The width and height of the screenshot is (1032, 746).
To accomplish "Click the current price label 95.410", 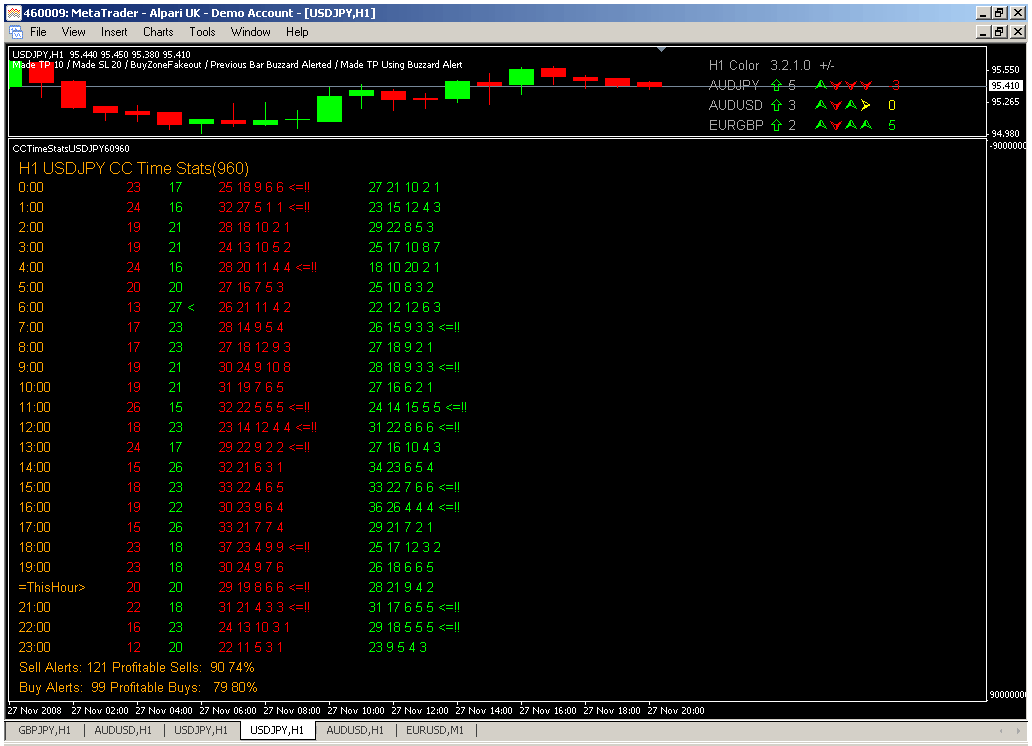I will (1004, 86).
